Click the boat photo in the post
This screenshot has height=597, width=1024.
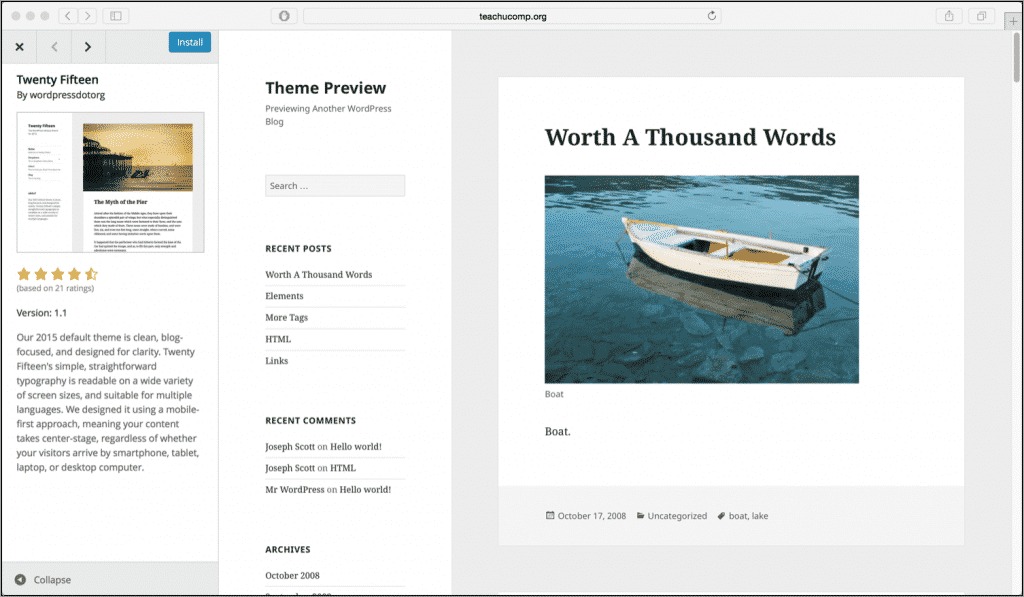pos(701,279)
